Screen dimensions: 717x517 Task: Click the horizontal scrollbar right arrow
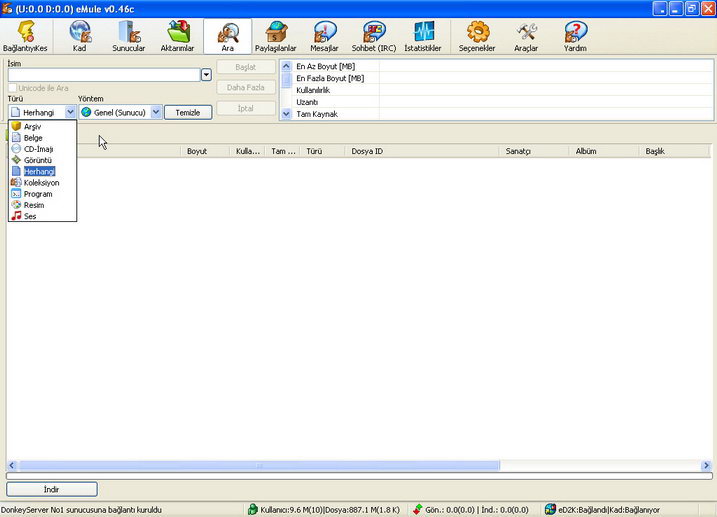click(x=706, y=465)
